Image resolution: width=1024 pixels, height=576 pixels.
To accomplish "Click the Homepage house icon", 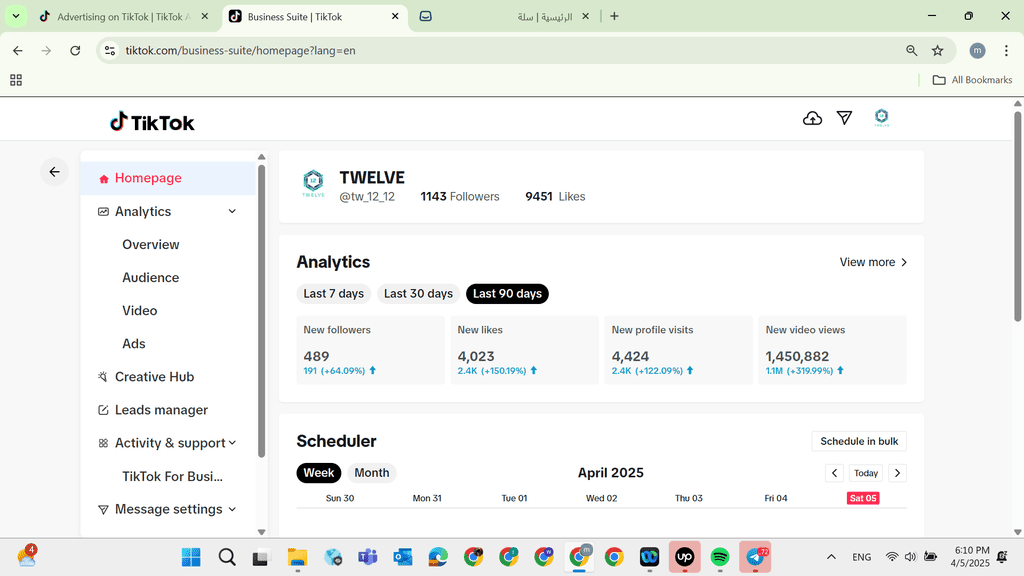I will tap(103, 179).
